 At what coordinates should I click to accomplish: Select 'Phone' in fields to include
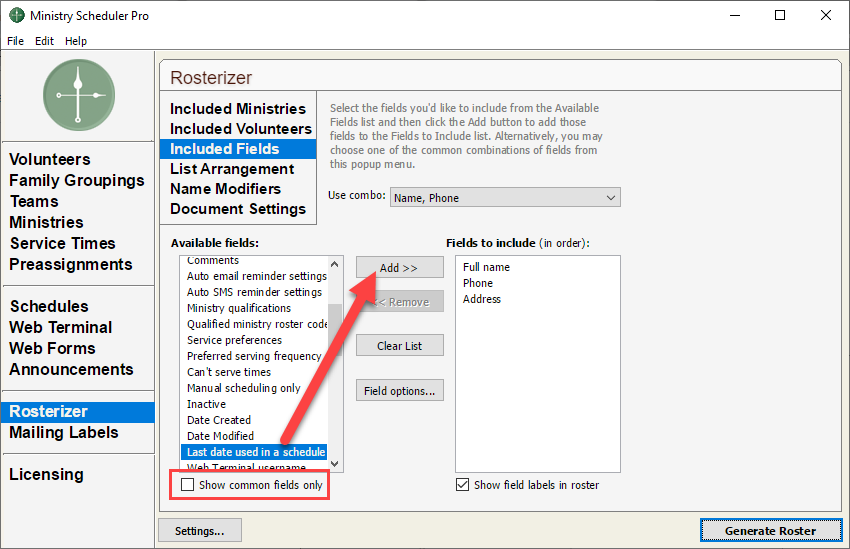pos(478,283)
